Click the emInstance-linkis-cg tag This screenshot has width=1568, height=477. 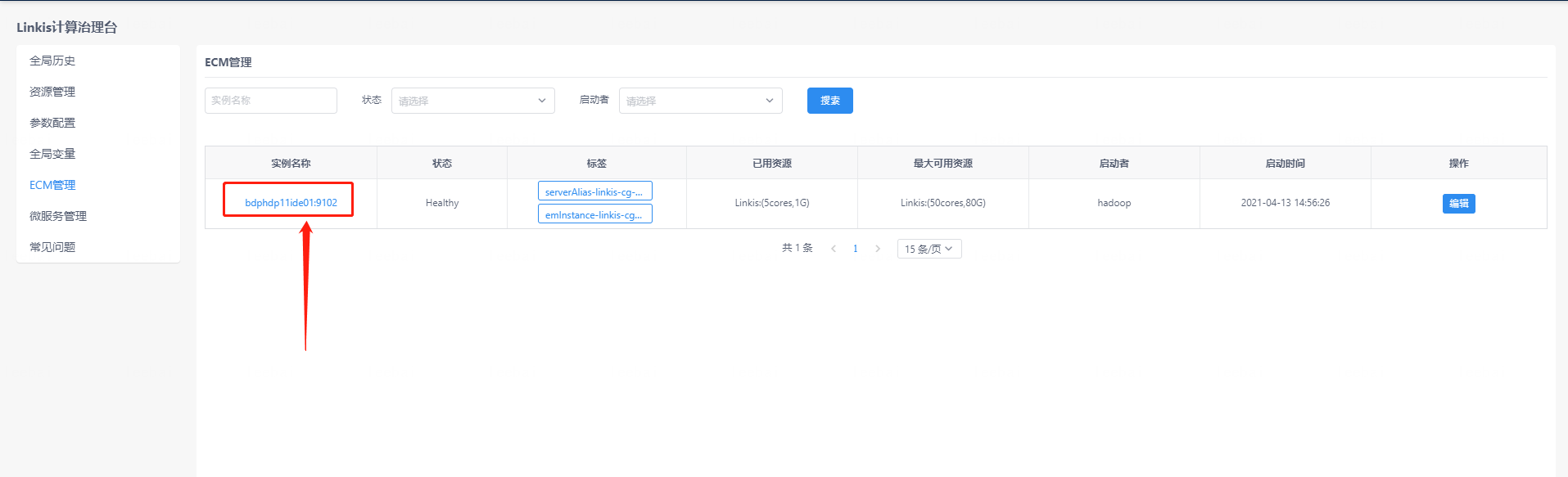point(594,214)
